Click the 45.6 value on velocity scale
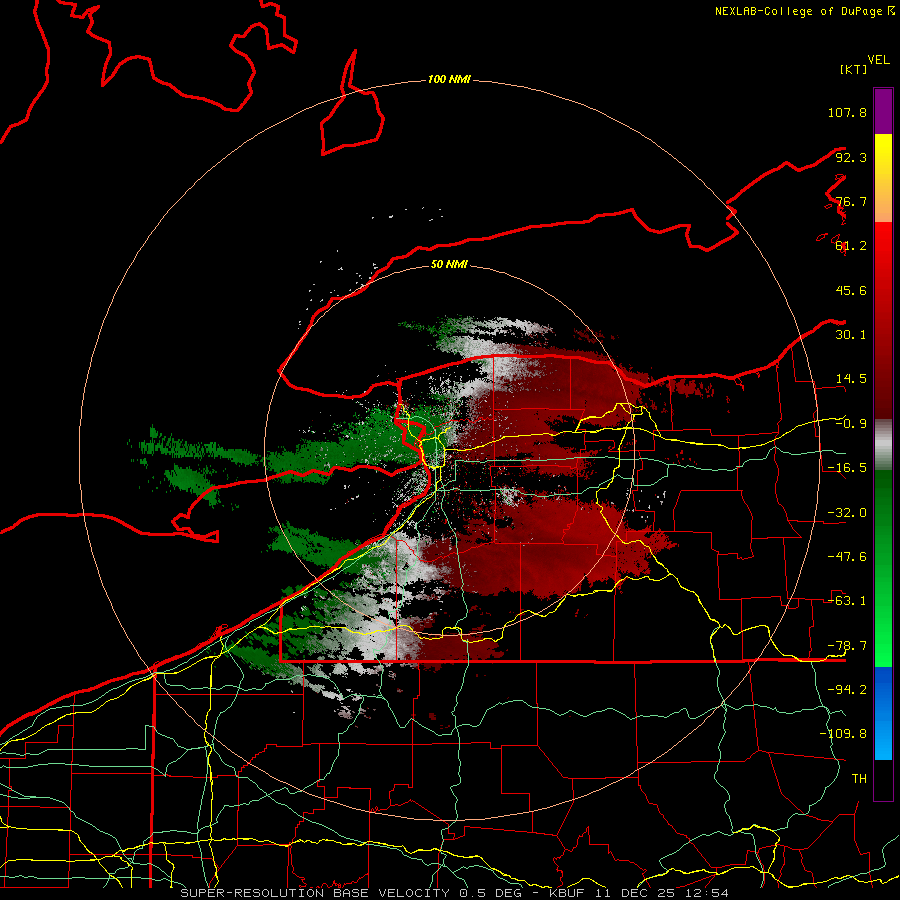This screenshot has height=900, width=900. pos(851,290)
